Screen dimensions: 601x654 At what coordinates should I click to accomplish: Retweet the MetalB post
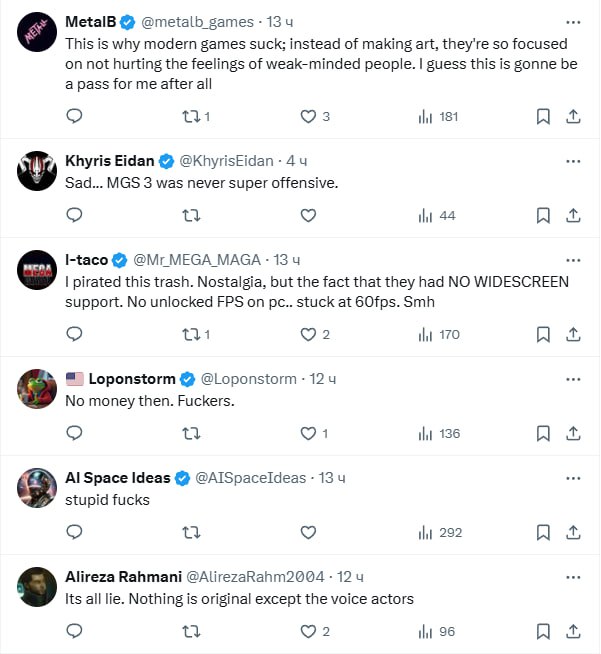pyautogui.click(x=191, y=117)
